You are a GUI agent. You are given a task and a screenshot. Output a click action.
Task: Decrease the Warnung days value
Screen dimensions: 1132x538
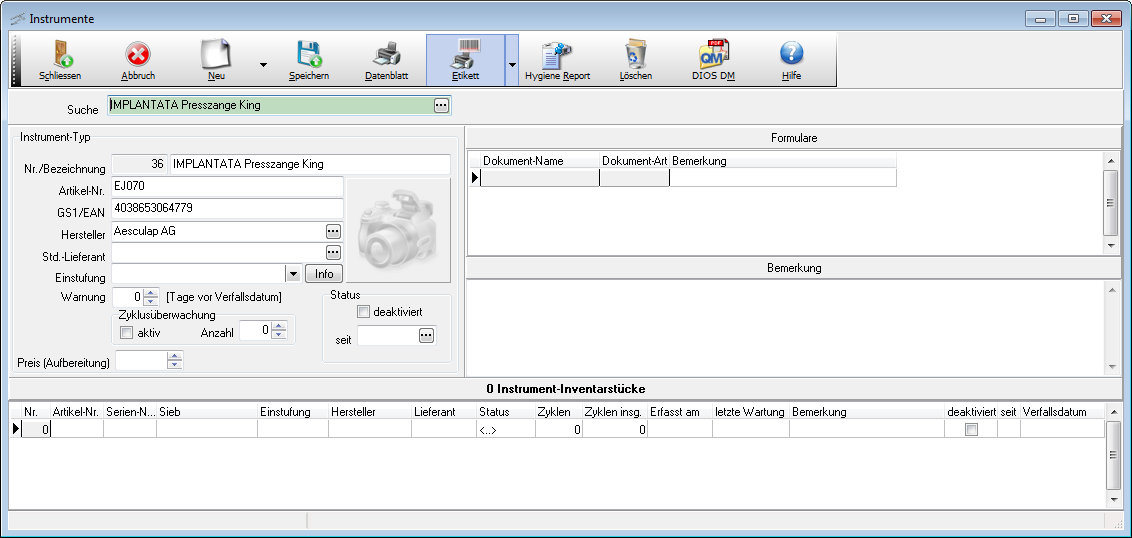(x=151, y=301)
